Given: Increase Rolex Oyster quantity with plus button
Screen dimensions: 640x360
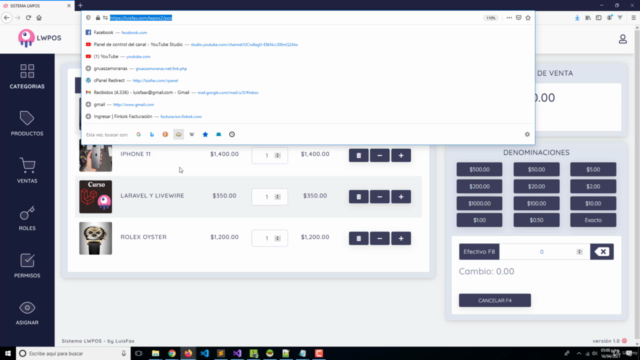Looking at the screenshot, I should pyautogui.click(x=401, y=238).
